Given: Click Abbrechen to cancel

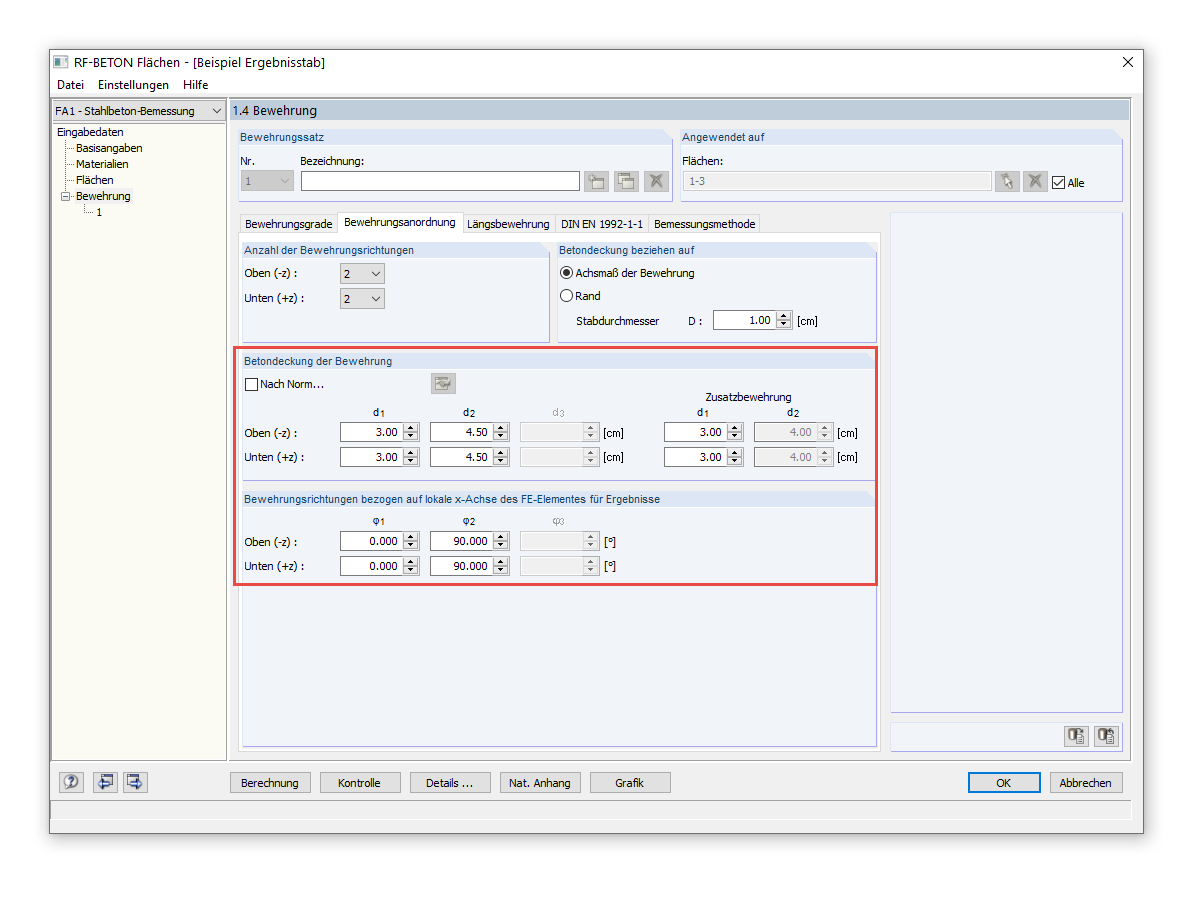Looking at the screenshot, I should point(1085,783).
